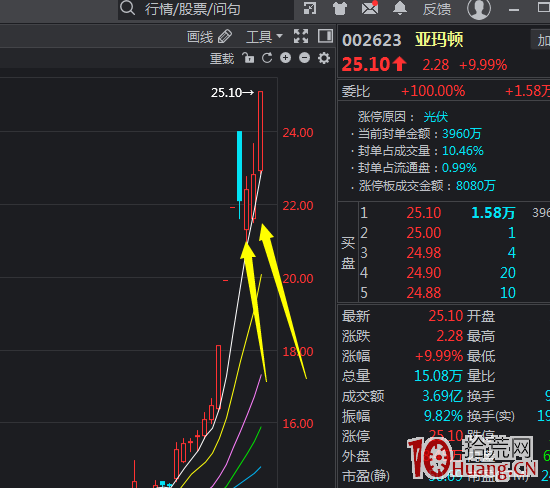Click 最新 25.10 value

coord(446,316)
